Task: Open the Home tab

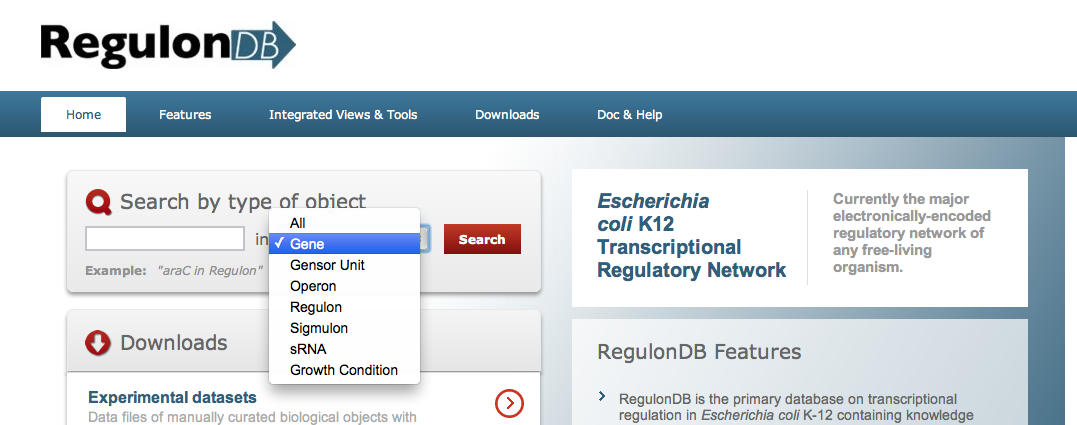Action: (x=83, y=115)
